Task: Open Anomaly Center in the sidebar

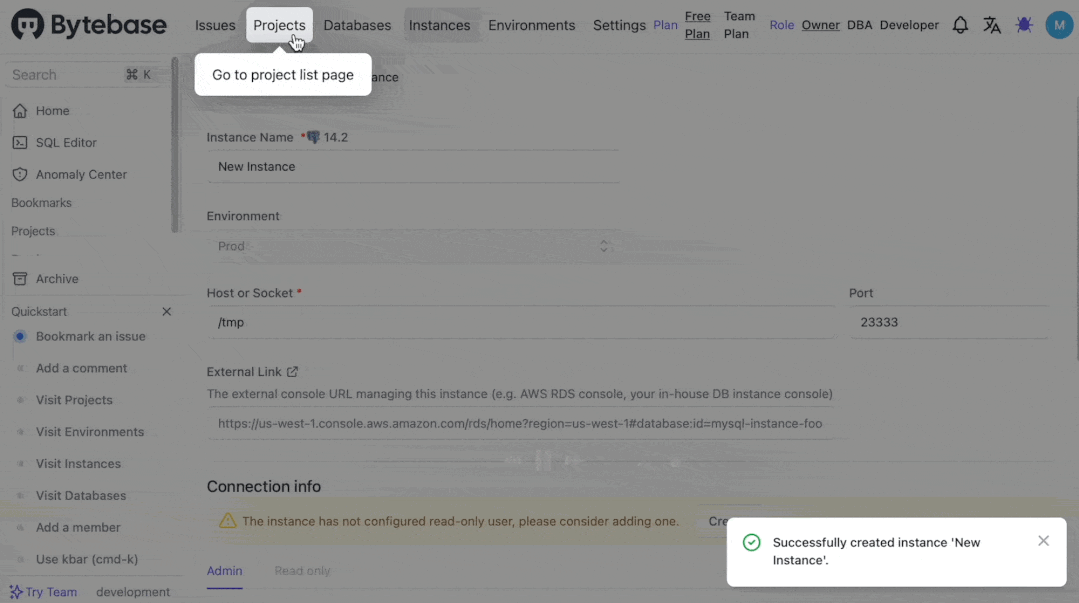Action: (81, 174)
